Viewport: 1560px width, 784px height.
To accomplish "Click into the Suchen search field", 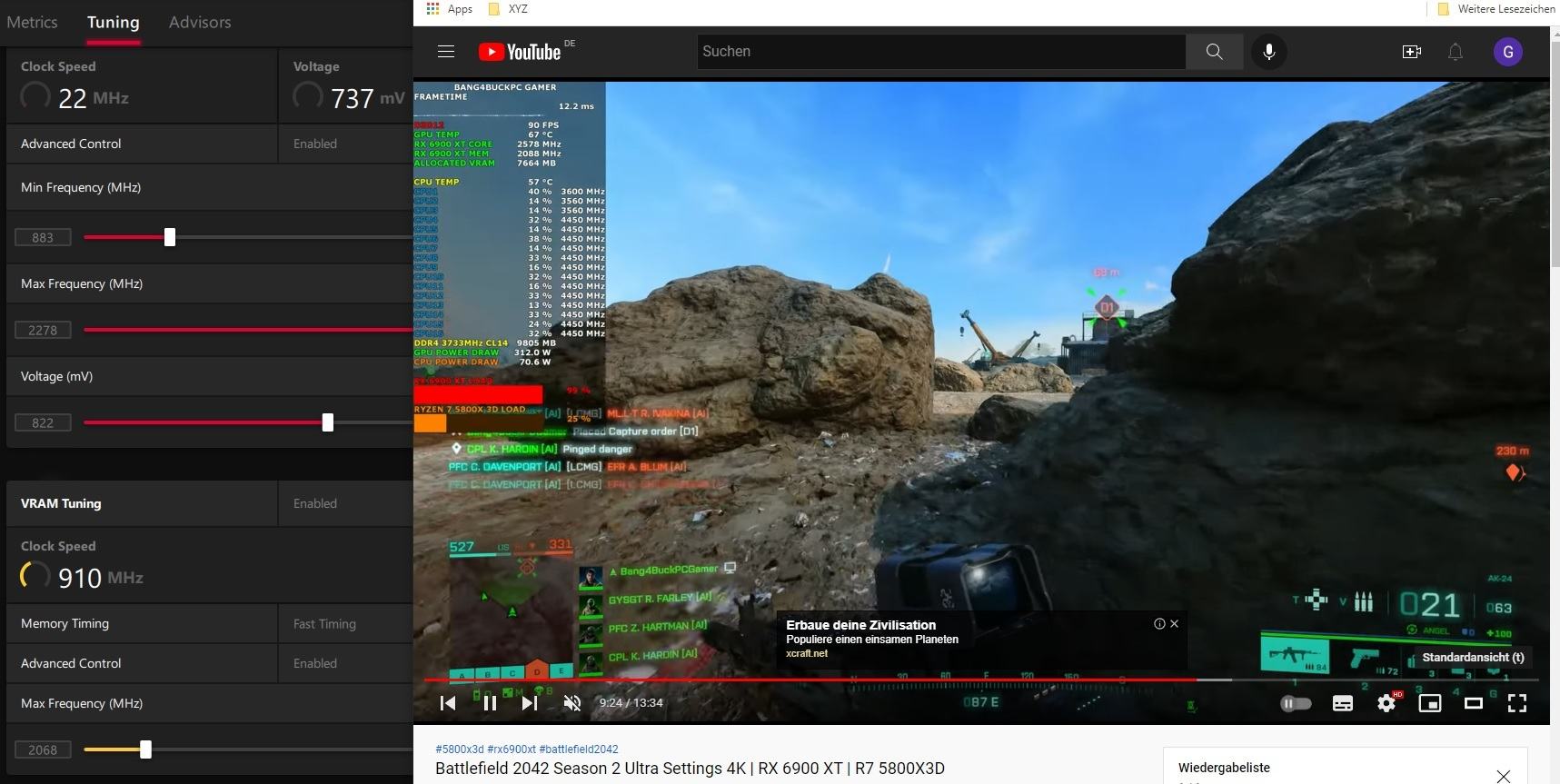I will click(x=941, y=52).
